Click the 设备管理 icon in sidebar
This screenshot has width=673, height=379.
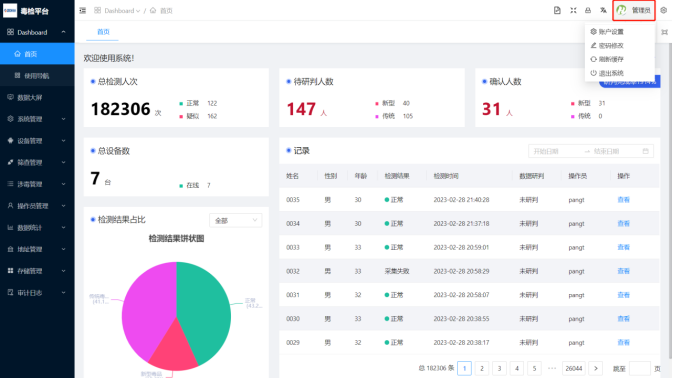coord(10,140)
